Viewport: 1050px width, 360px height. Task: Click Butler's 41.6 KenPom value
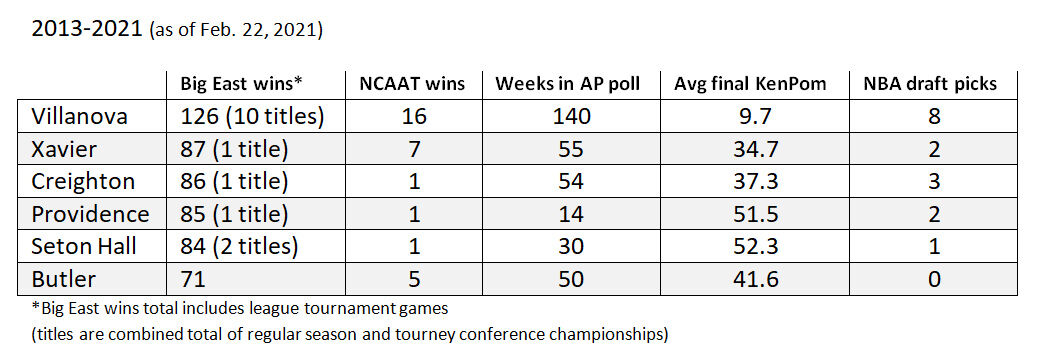coord(754,278)
